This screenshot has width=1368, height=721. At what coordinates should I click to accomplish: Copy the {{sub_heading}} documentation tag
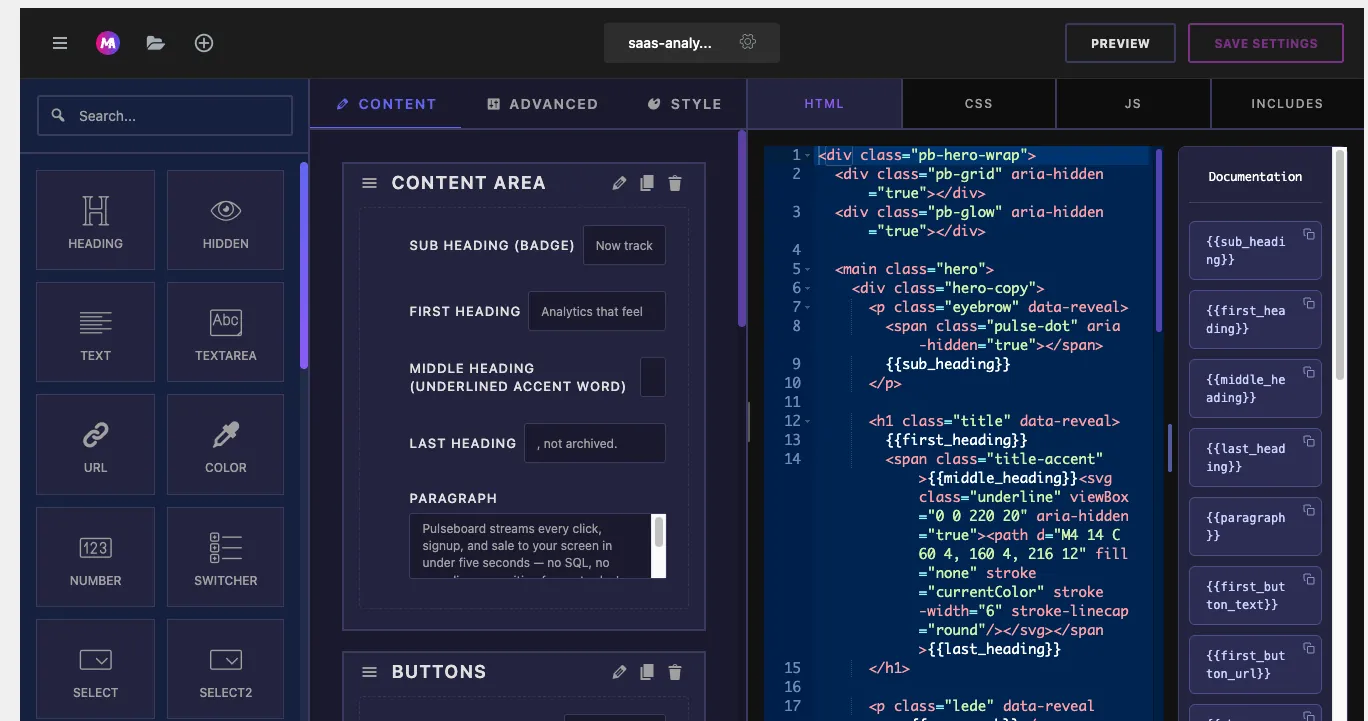click(x=1309, y=234)
